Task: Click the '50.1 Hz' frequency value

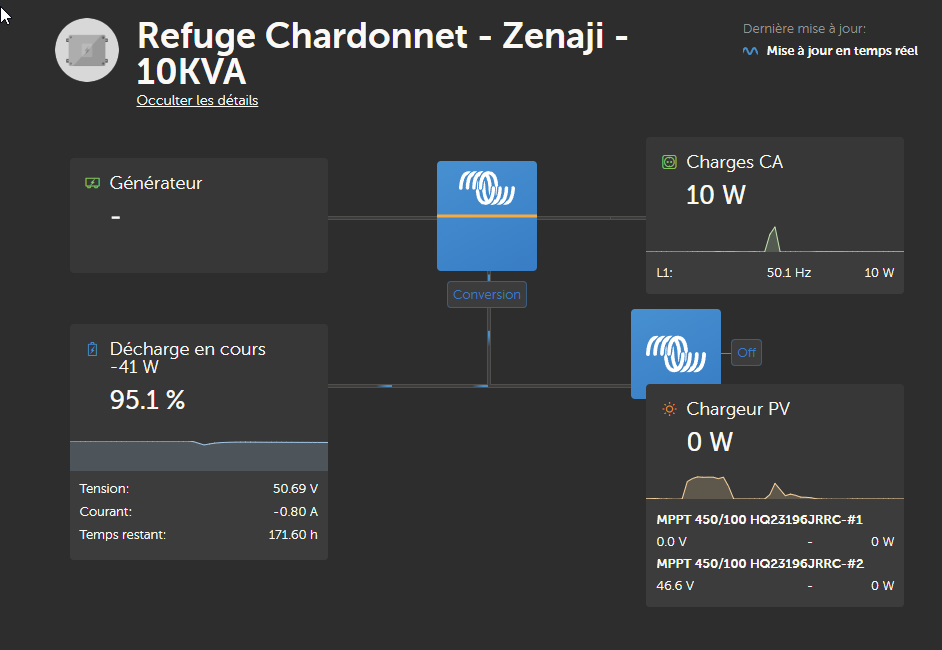Action: 789,273
